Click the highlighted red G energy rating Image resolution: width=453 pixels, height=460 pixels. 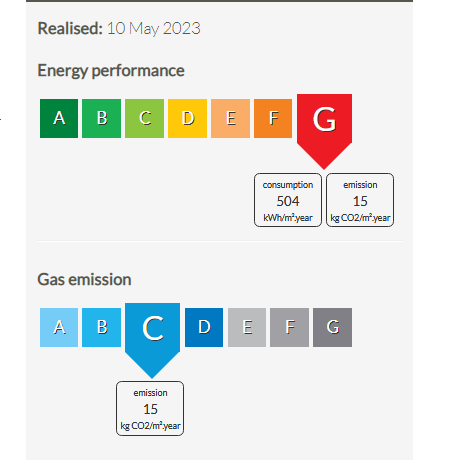pos(324,127)
